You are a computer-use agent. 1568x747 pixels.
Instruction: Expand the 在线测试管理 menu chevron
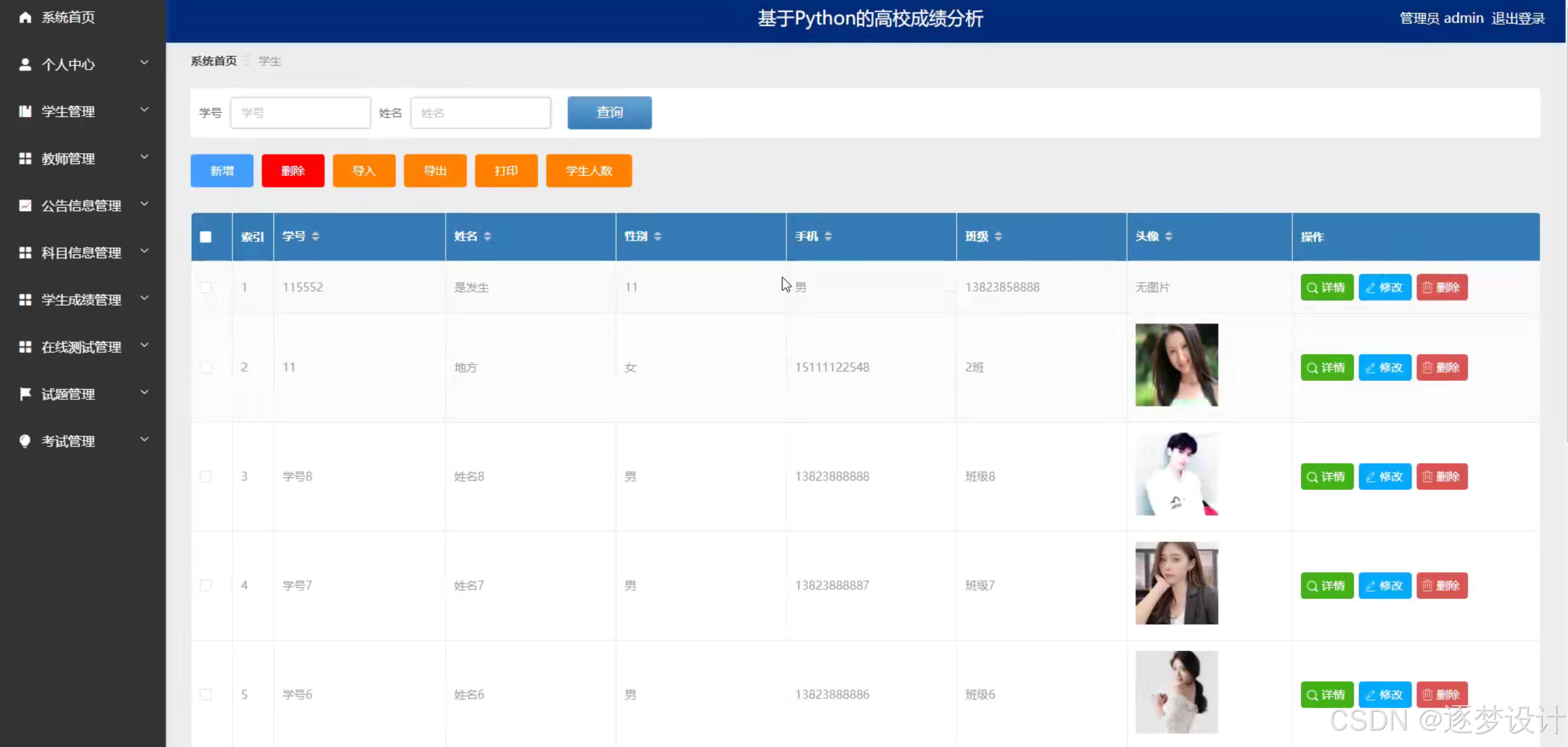coord(144,345)
